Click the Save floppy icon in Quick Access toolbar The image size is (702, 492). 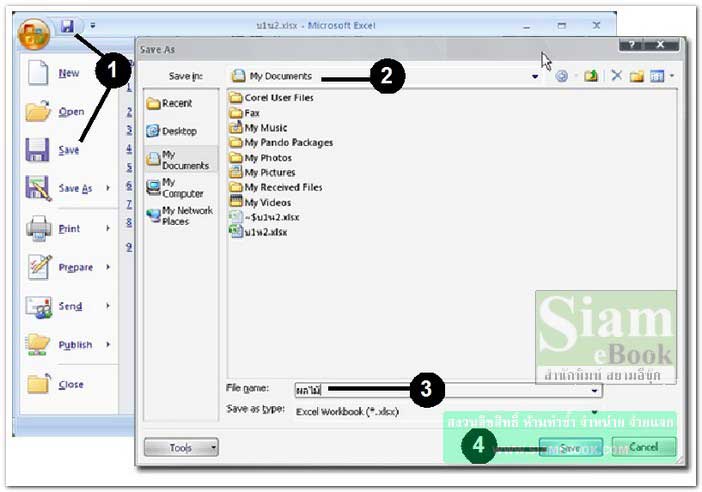(x=67, y=26)
